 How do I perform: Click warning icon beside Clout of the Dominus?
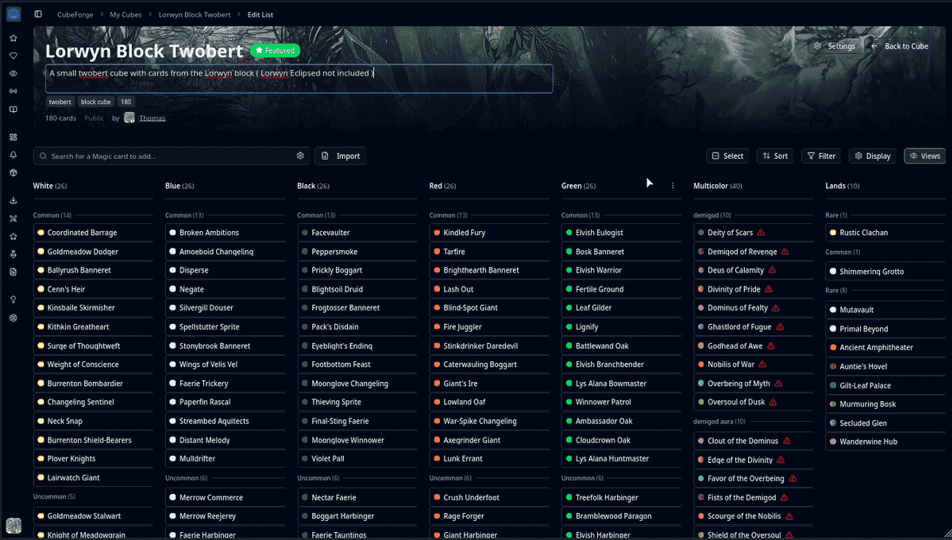pos(786,441)
